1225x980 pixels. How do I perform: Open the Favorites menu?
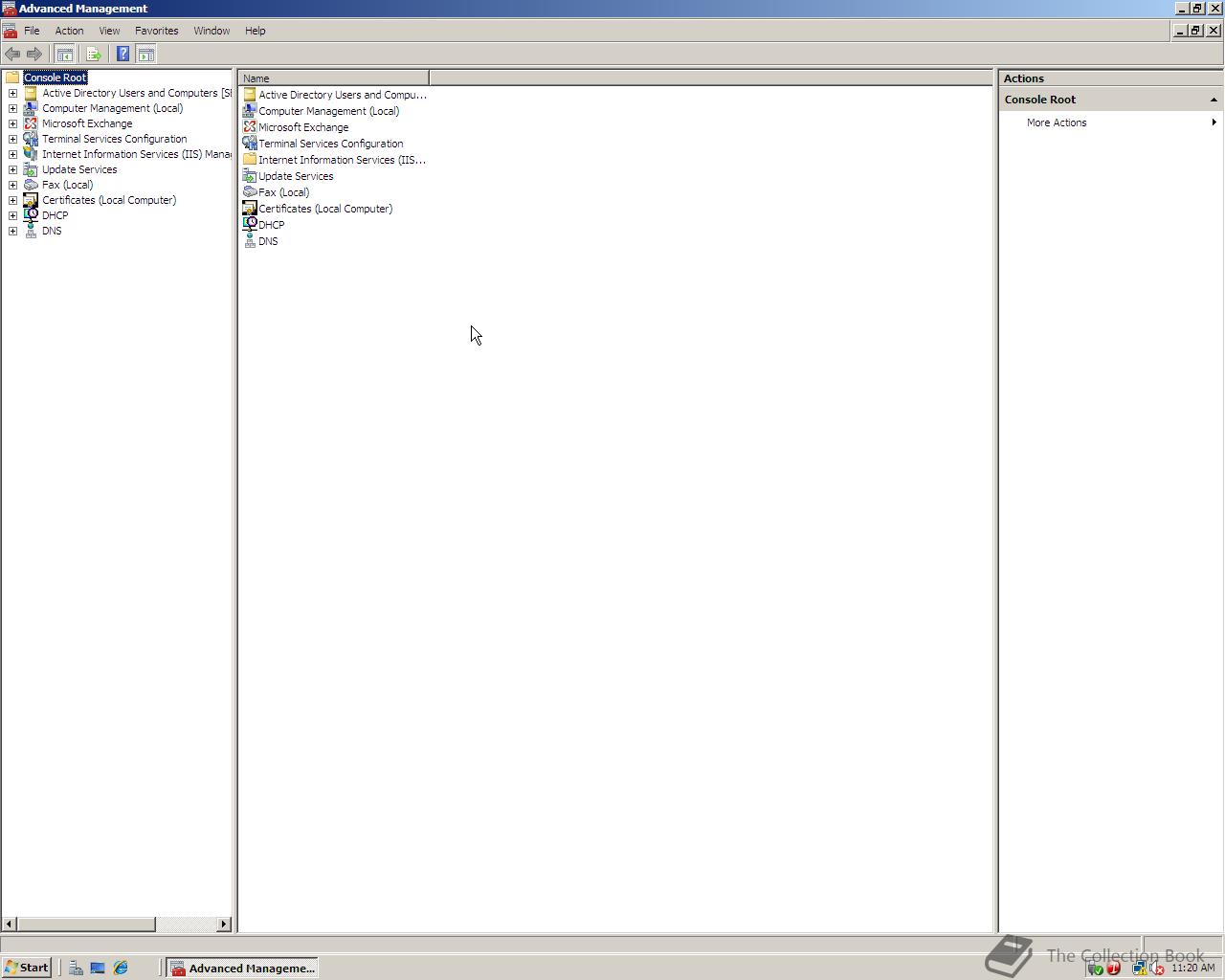(x=157, y=31)
